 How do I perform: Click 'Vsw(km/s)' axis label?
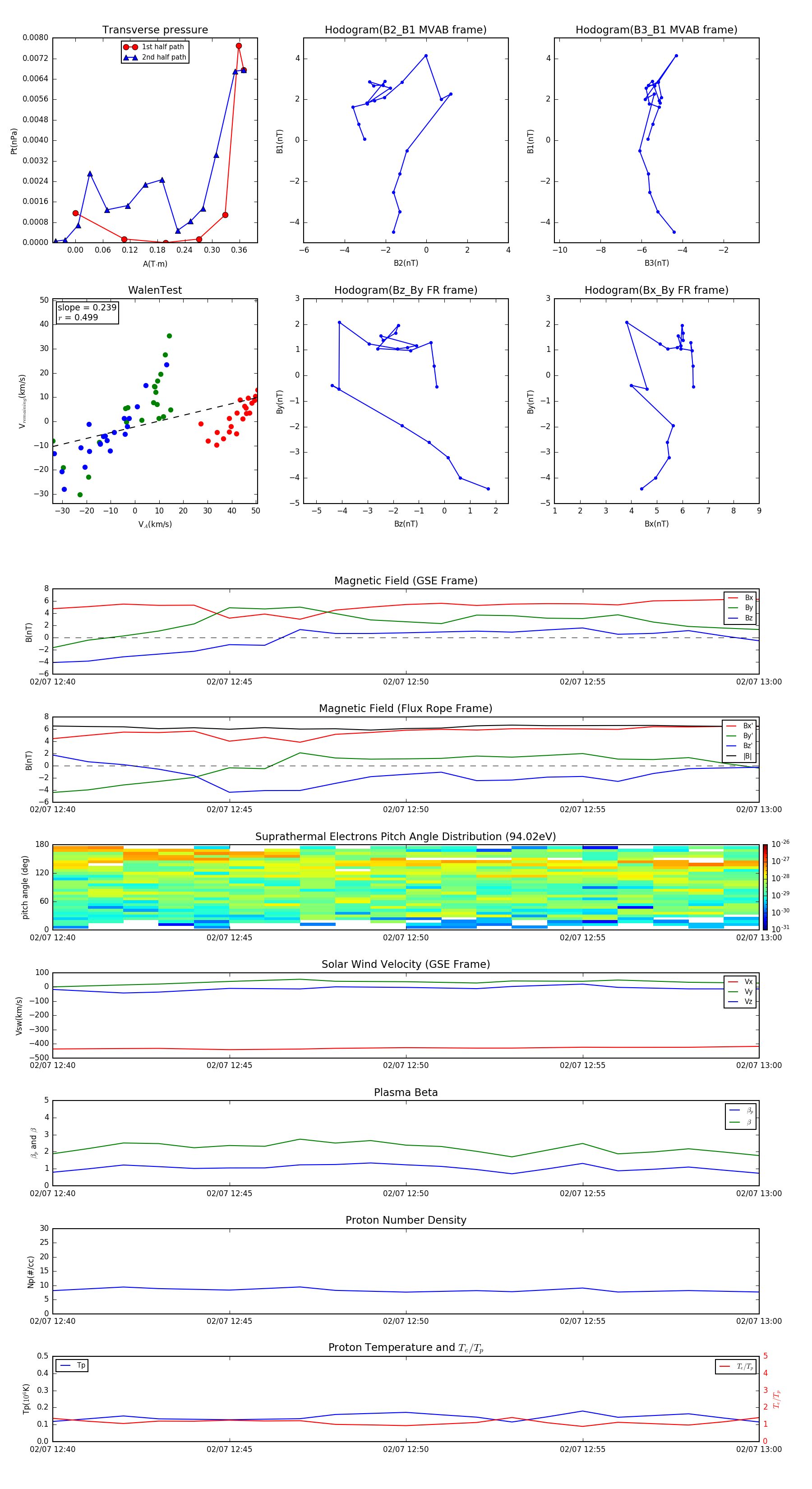point(19,1016)
